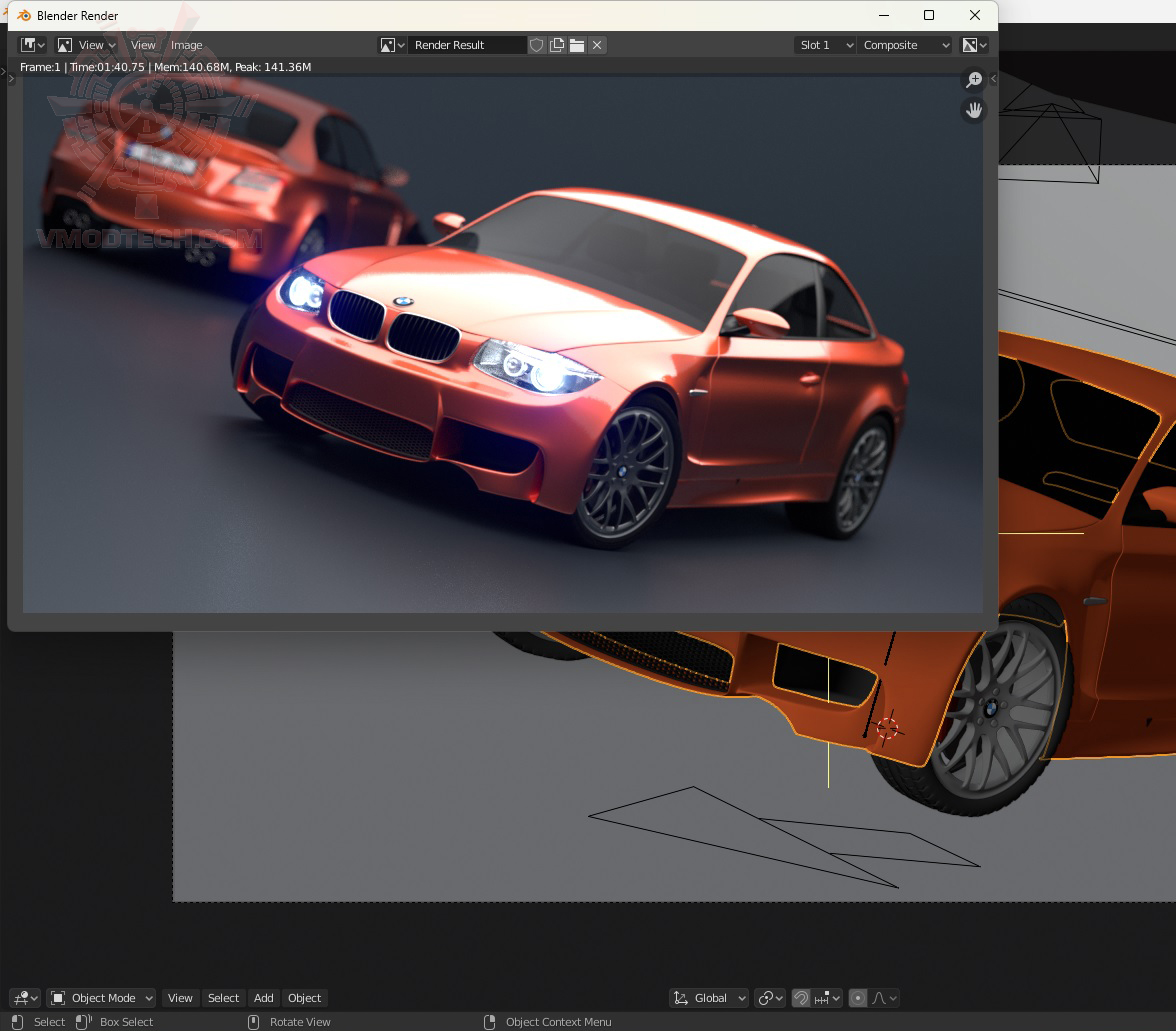Browse linked images with image icon dropdown
The image size is (1176, 1031).
click(x=392, y=45)
